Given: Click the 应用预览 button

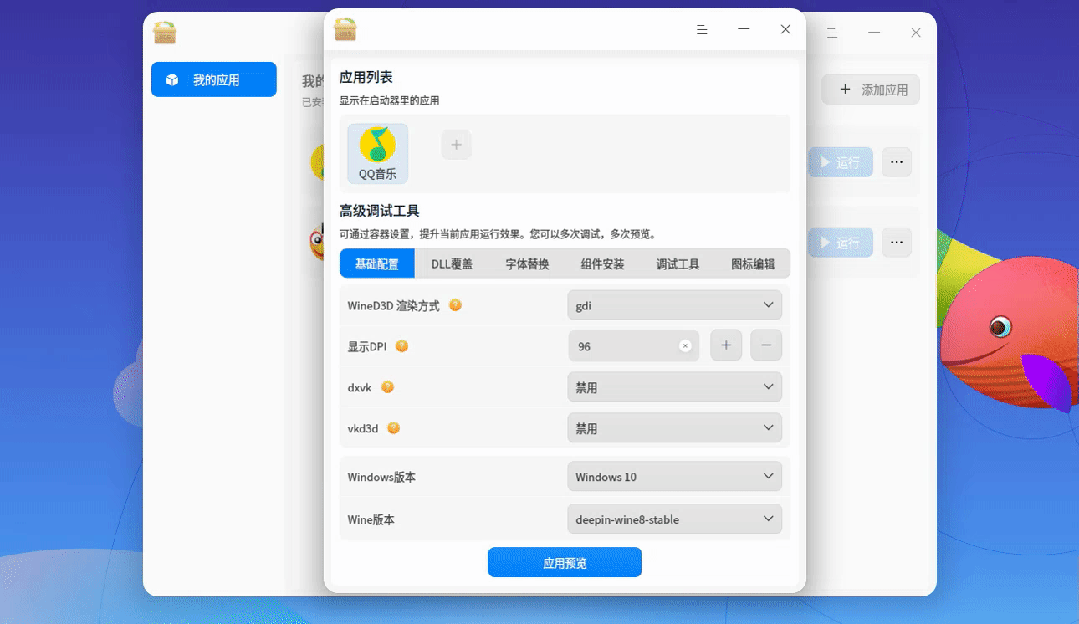Looking at the screenshot, I should click(565, 563).
